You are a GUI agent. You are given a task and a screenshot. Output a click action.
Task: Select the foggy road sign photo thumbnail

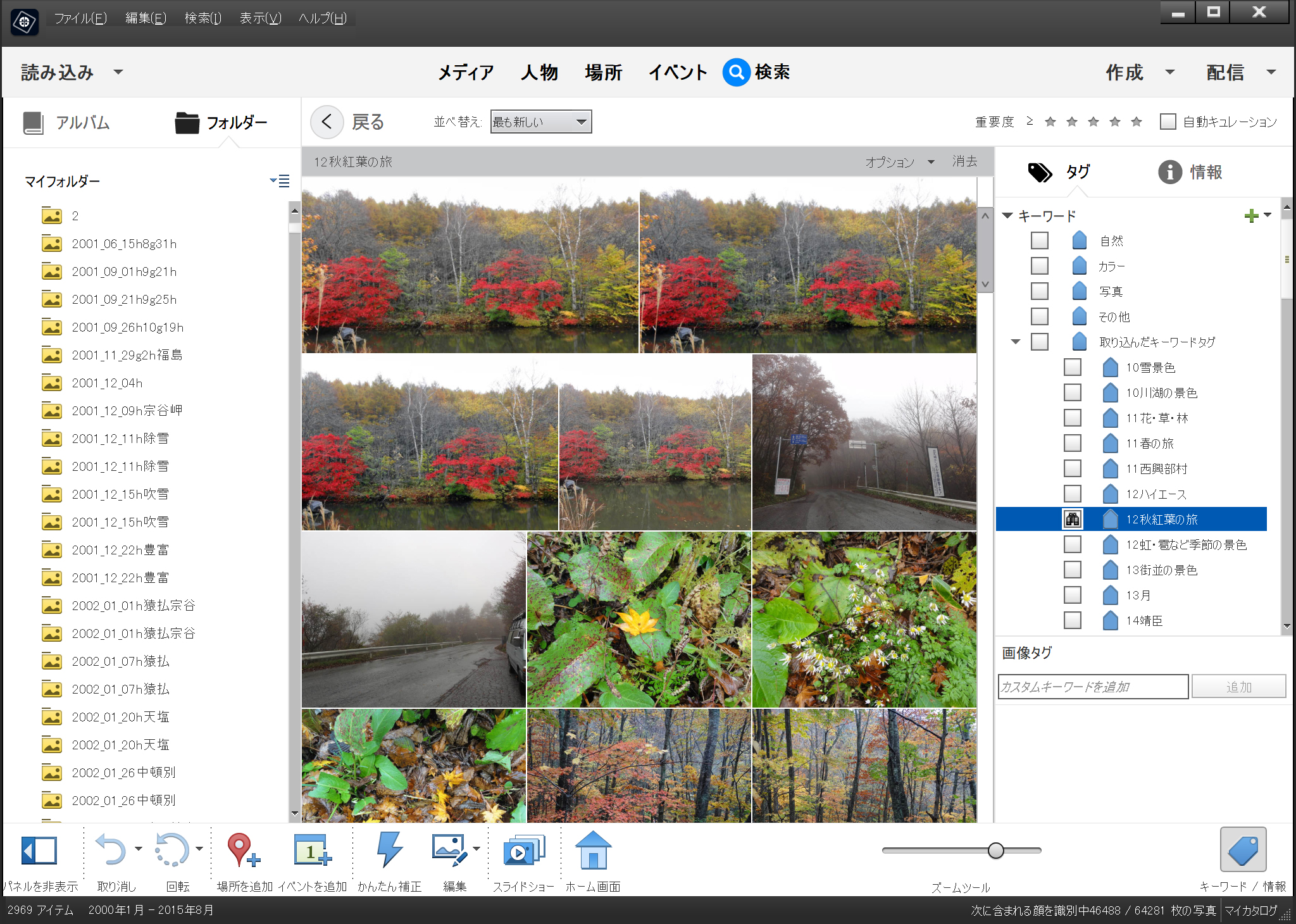(864, 442)
